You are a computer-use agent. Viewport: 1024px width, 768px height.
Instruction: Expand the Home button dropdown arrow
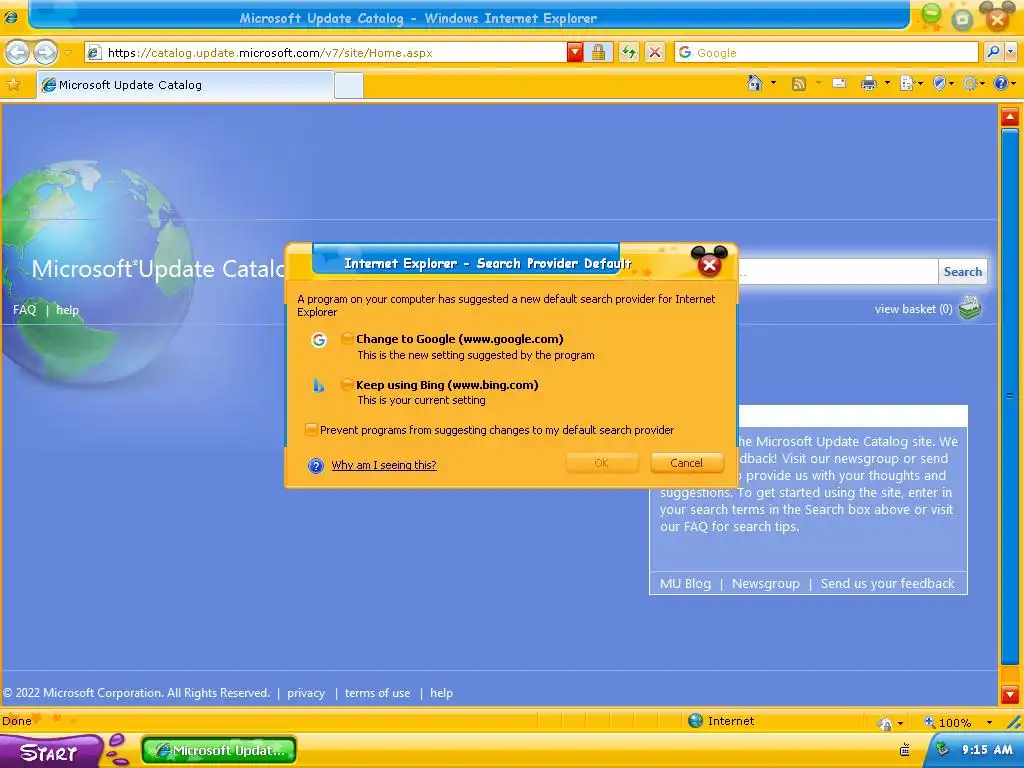(x=774, y=83)
